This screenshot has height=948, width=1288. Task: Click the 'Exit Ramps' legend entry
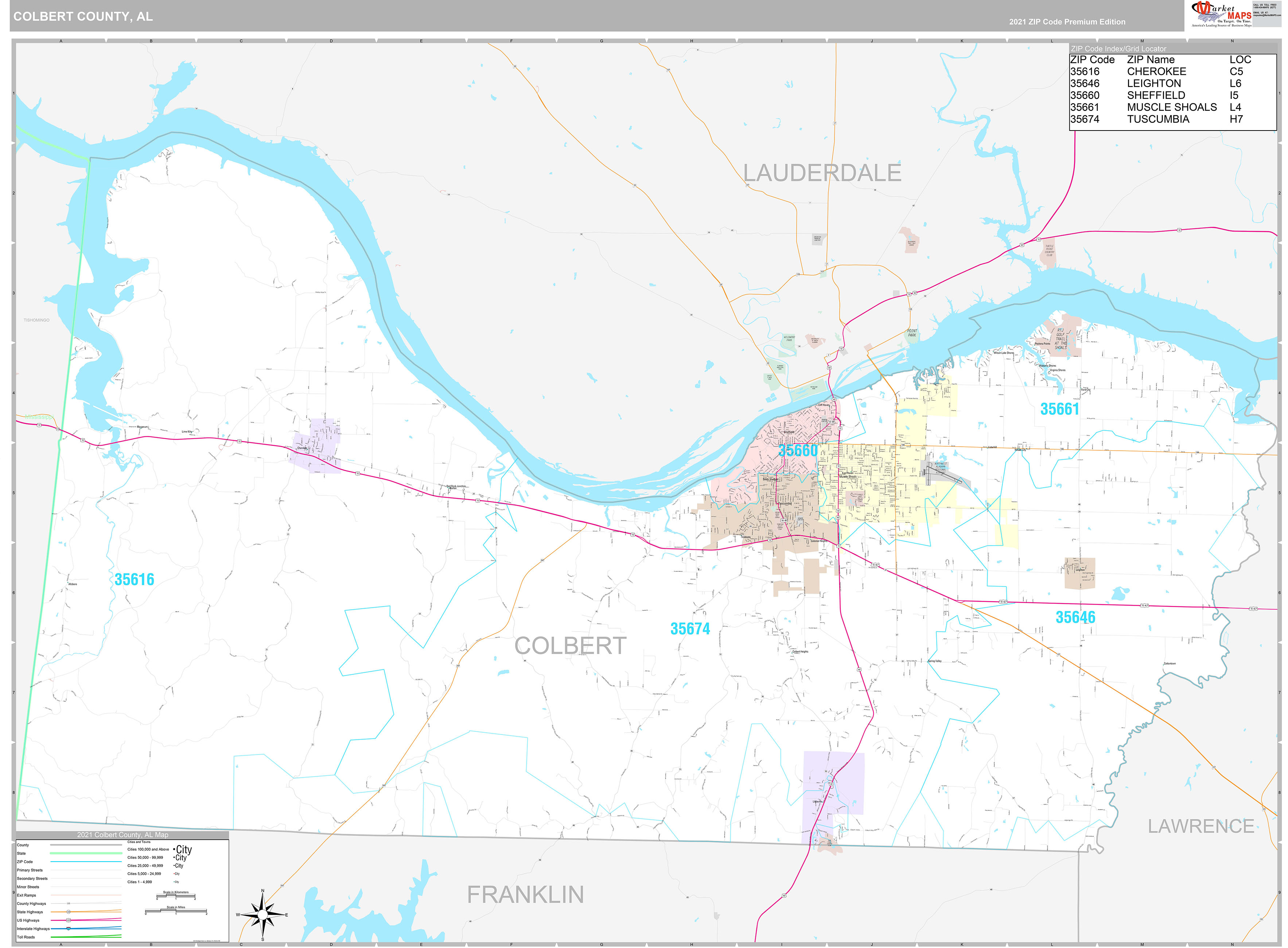point(26,895)
